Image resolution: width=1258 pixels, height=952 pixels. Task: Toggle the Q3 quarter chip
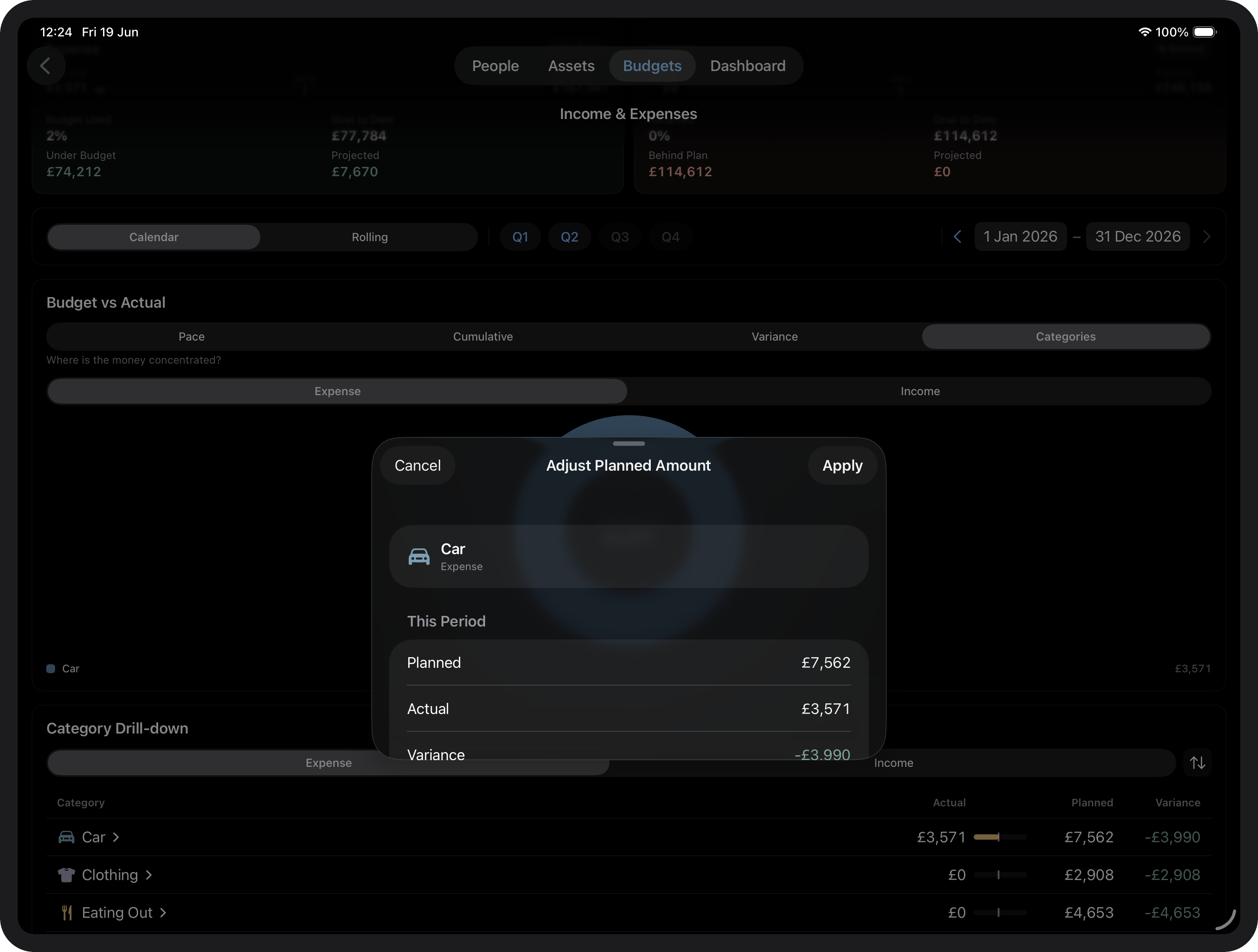620,237
